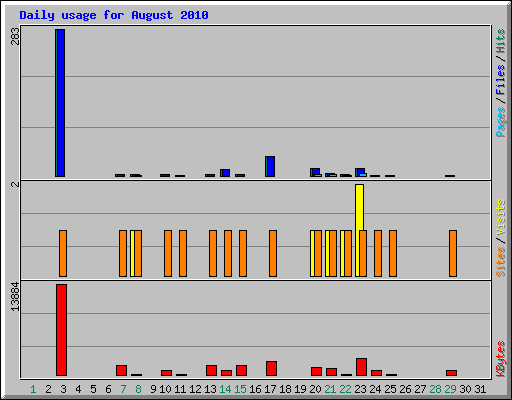
Task: Click the 'Sites' legend label
Action: (500, 262)
